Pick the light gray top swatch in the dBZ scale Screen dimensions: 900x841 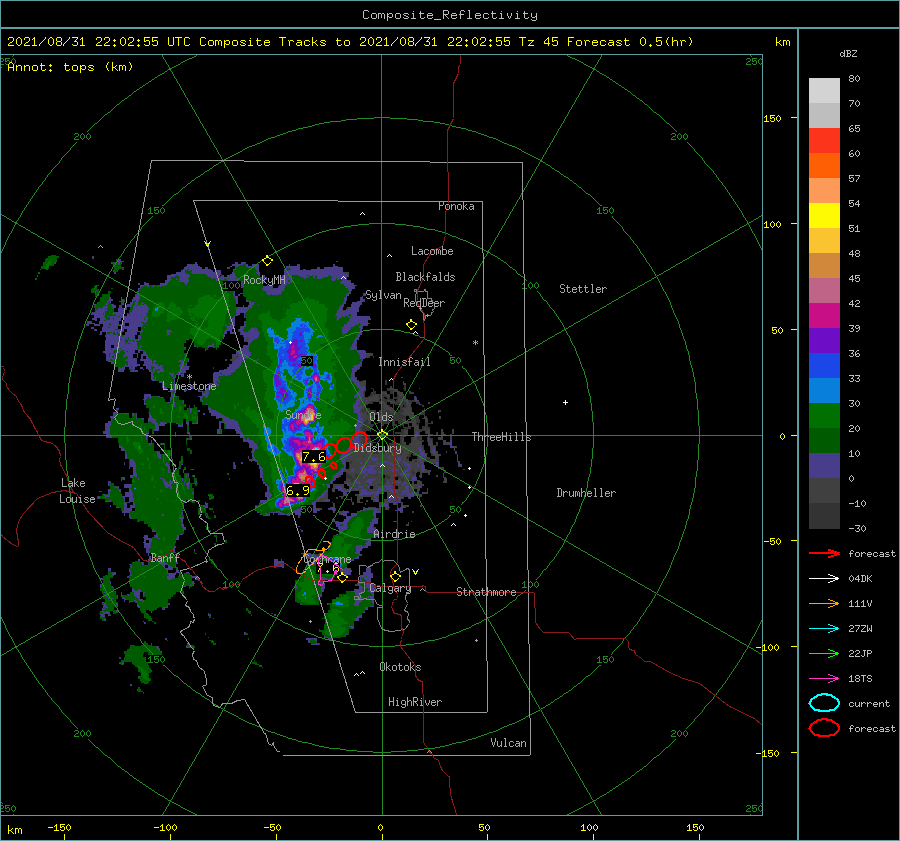(824, 91)
